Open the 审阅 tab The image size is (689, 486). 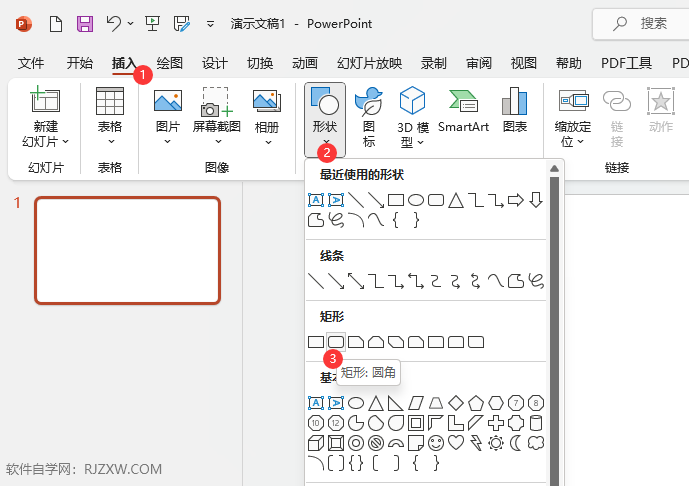(x=479, y=63)
